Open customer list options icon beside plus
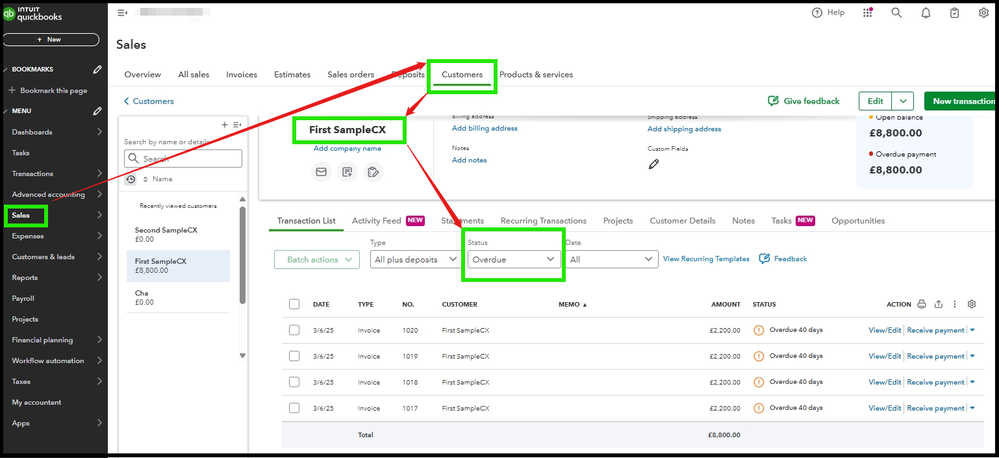This screenshot has width=999, height=458. [x=237, y=125]
